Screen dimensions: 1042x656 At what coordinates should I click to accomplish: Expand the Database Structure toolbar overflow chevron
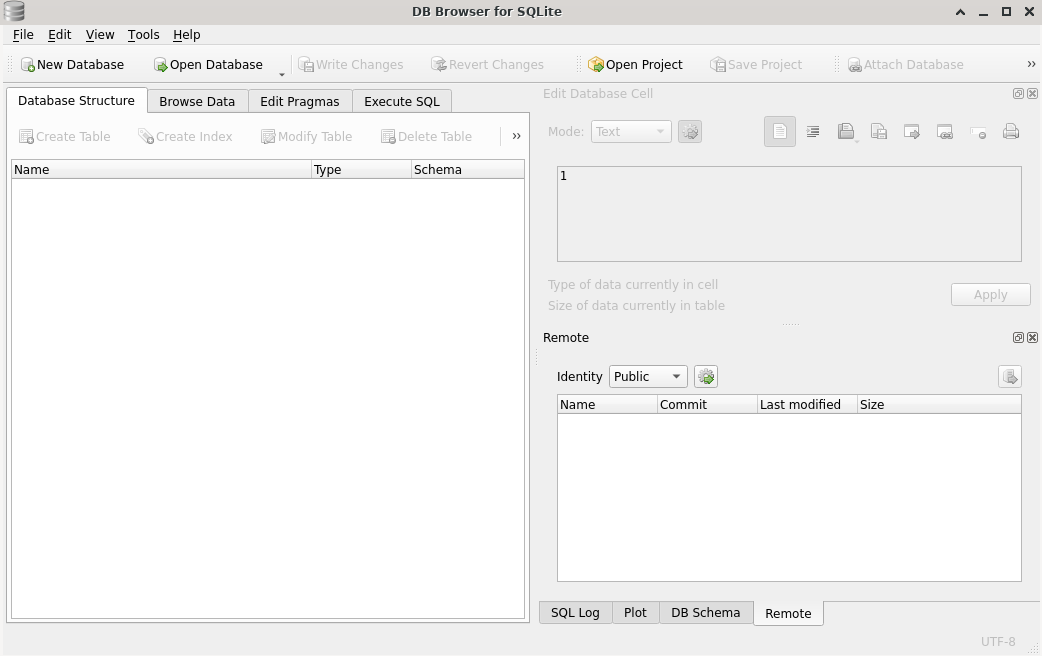click(516, 136)
